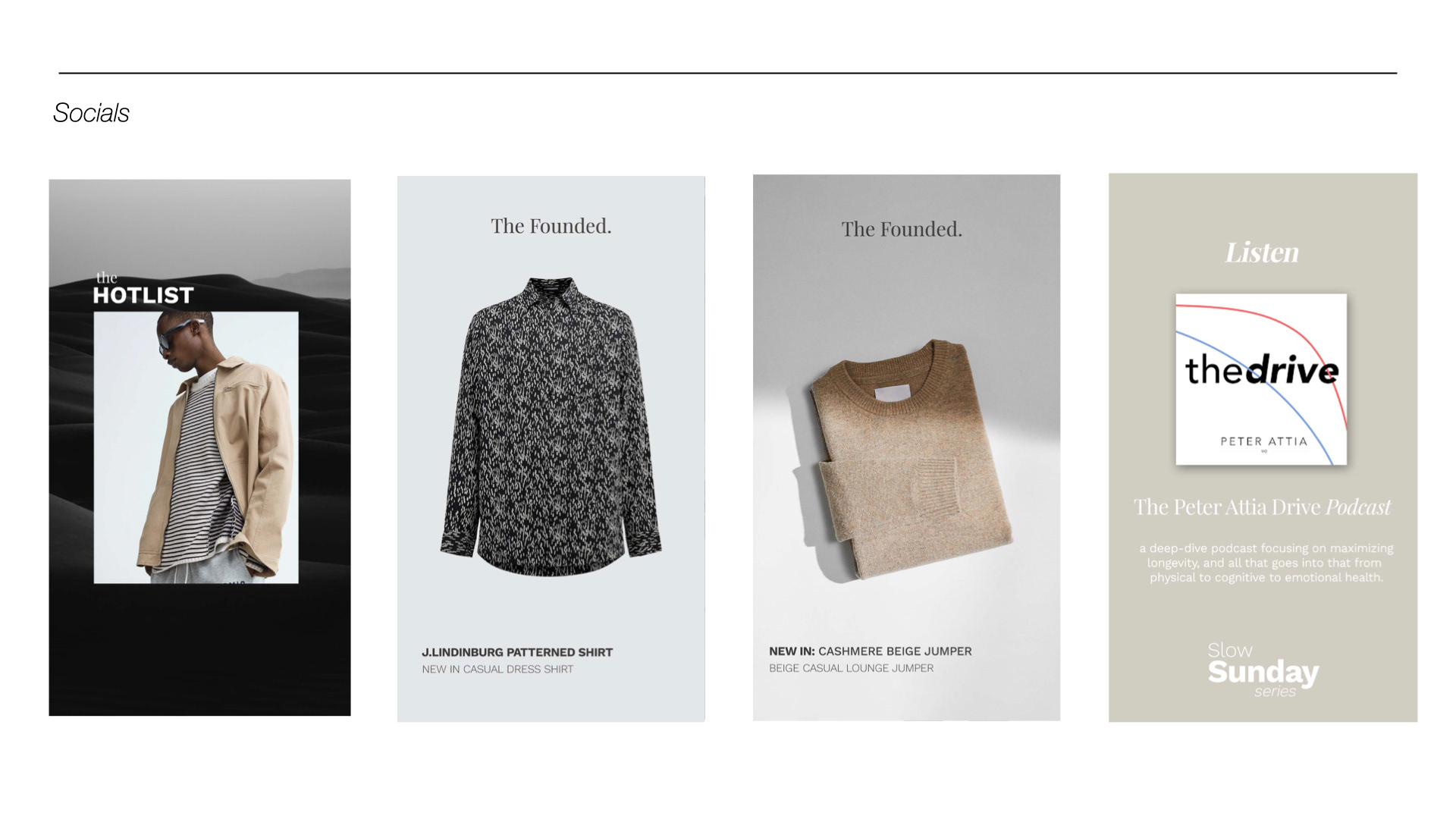Viewport: 1456px width, 819px height.
Task: Click NEW IN: CASHMERE BEIGE JUMPER caption
Action: pos(870,651)
